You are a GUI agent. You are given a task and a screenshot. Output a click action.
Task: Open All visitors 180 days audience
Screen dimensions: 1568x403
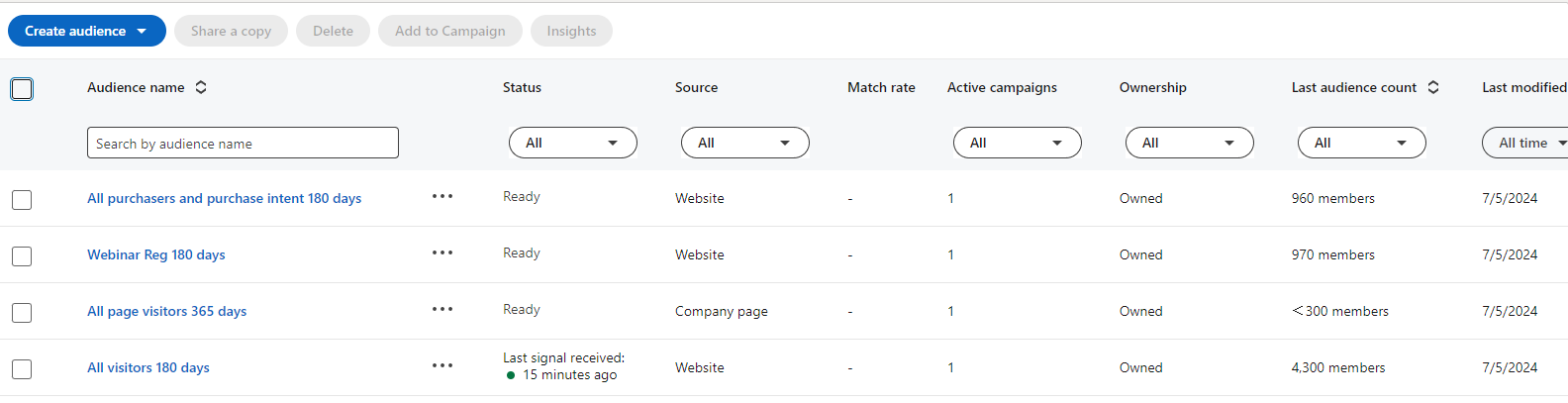click(148, 367)
